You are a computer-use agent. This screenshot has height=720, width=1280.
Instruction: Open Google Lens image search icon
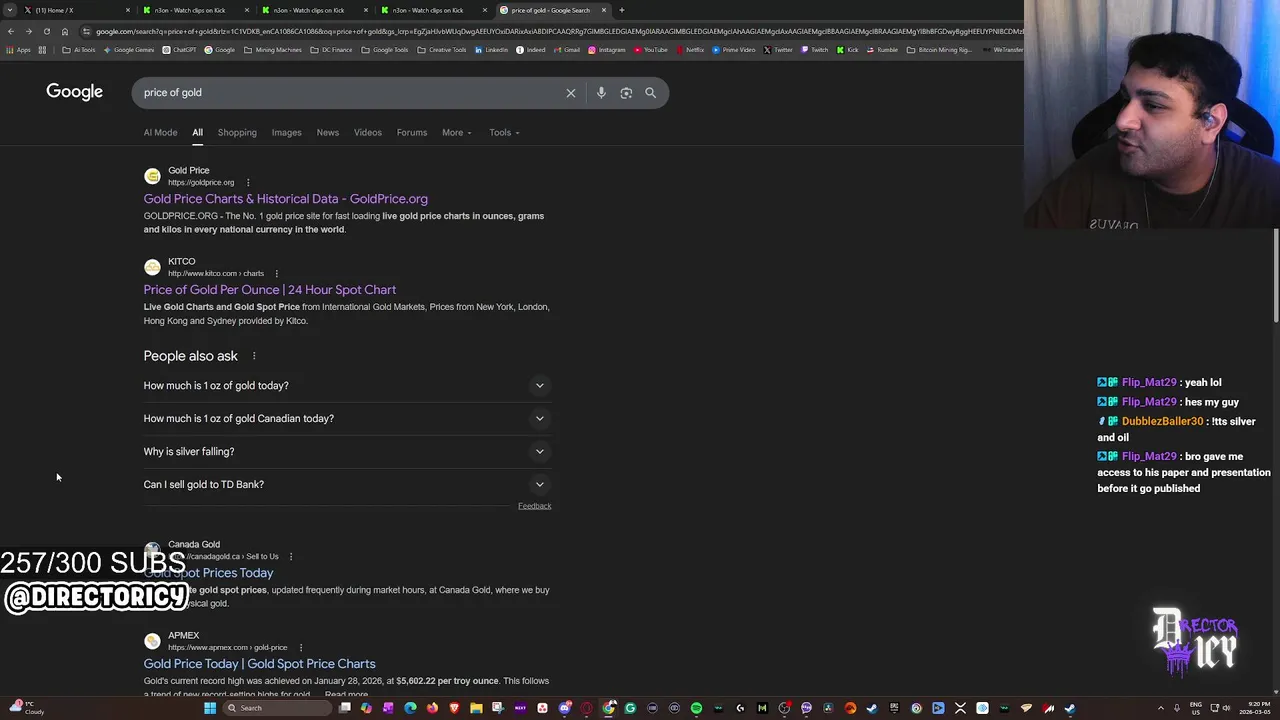(626, 93)
